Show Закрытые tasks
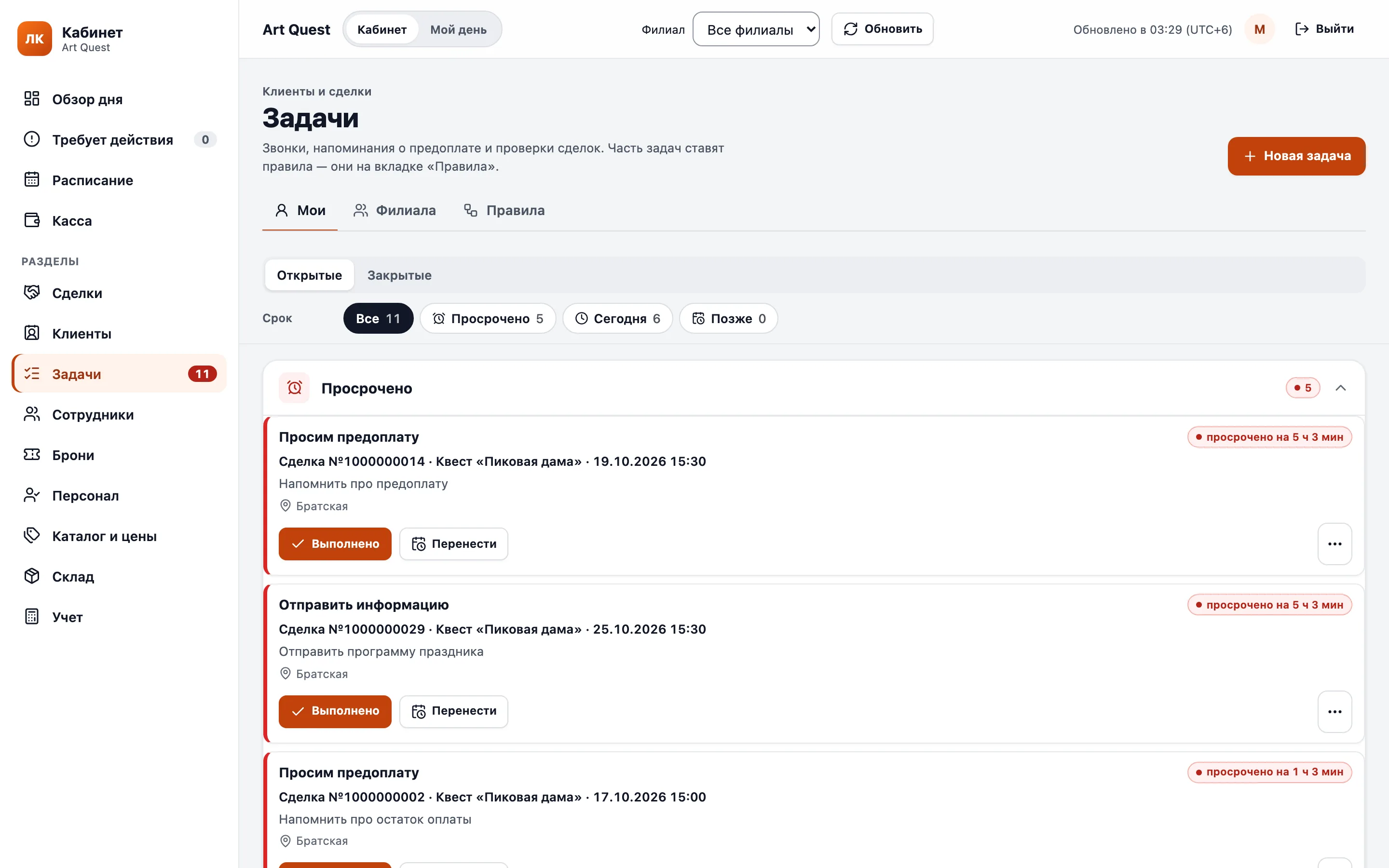This screenshot has height=868, width=1389. [x=399, y=275]
